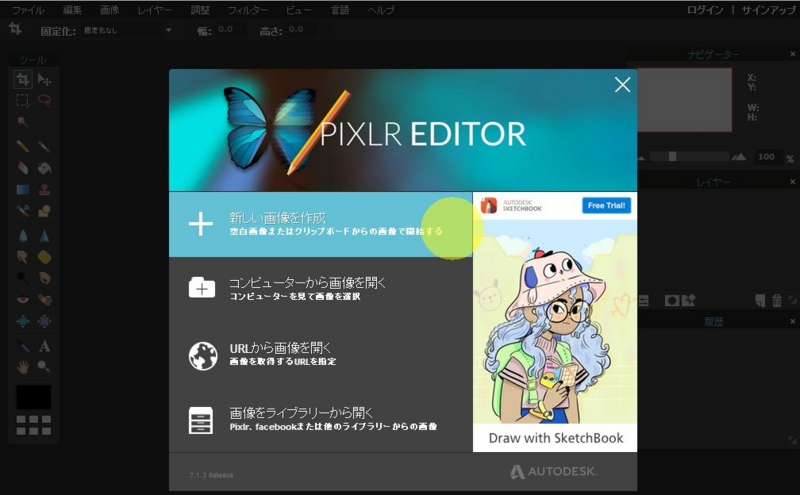Viewport: 800px width, 495px height.
Task: Select the Burn hand tool
Action: (44, 278)
